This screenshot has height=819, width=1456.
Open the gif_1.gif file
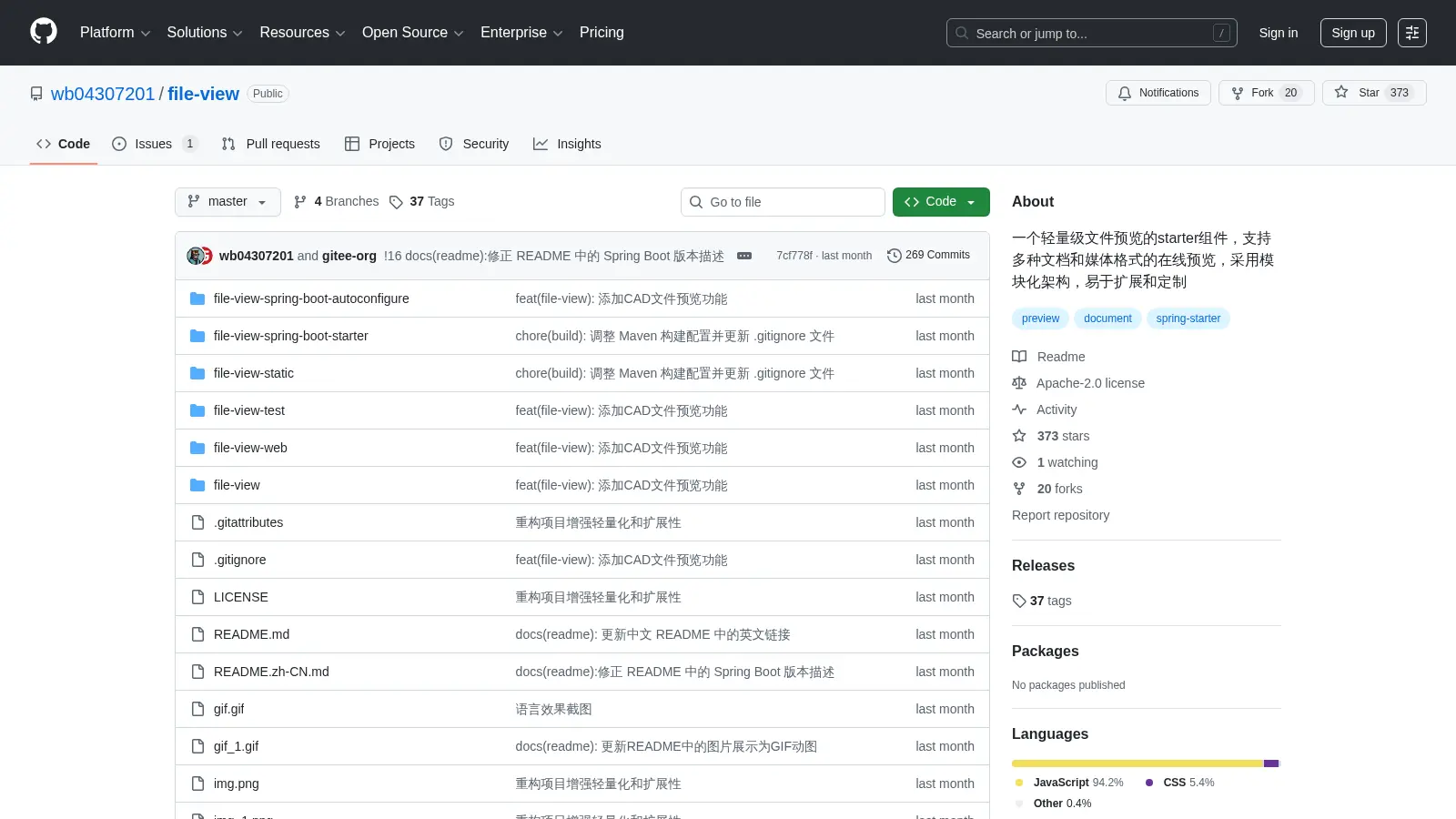click(x=237, y=746)
